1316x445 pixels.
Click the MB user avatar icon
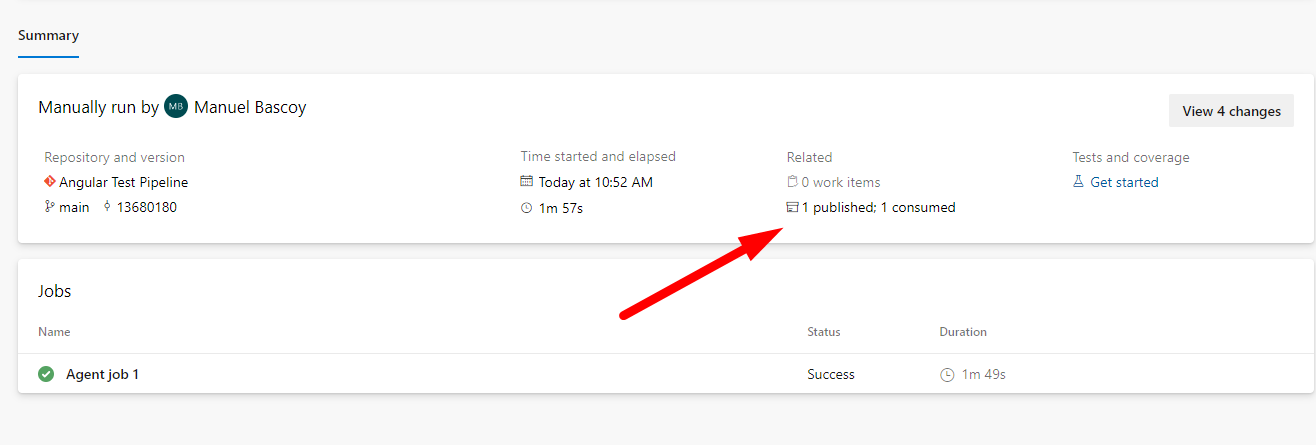176,107
